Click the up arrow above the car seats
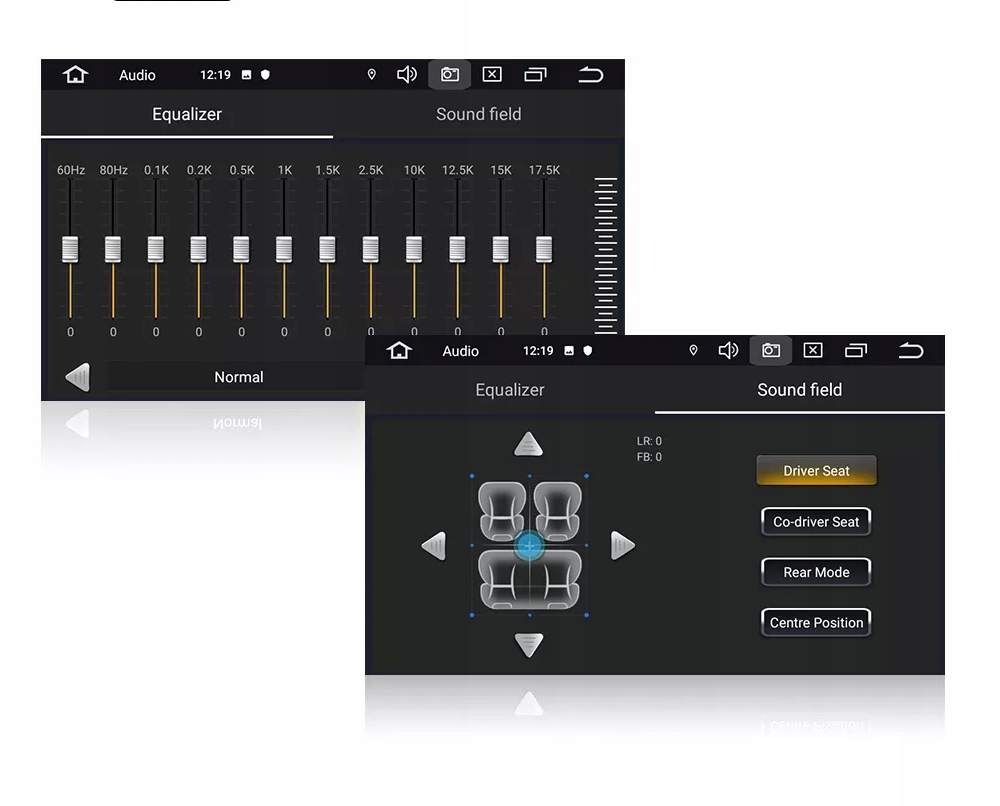The height and width of the screenshot is (806, 1000). (529, 444)
